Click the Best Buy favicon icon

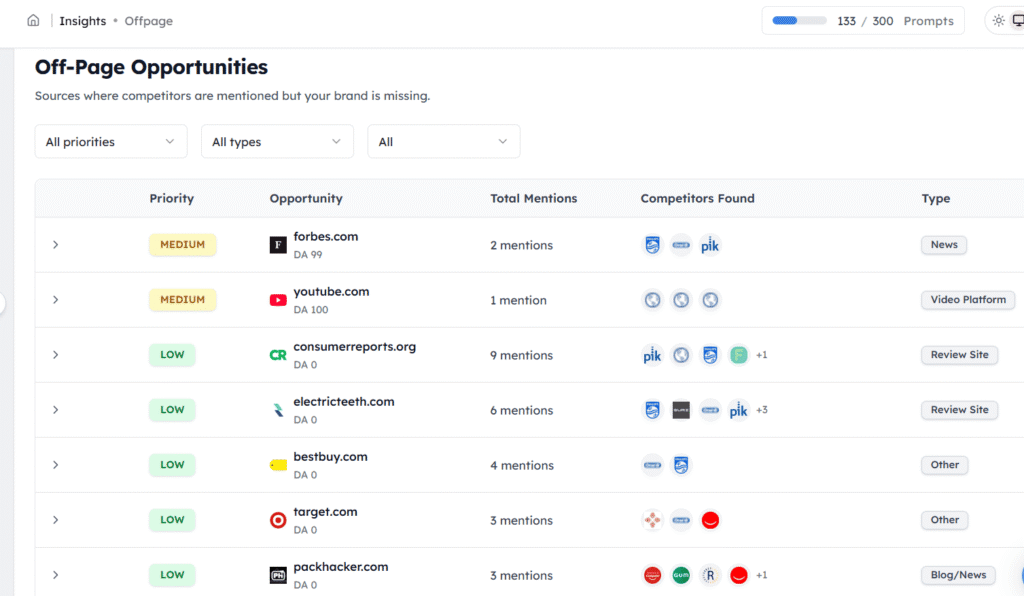coord(278,464)
